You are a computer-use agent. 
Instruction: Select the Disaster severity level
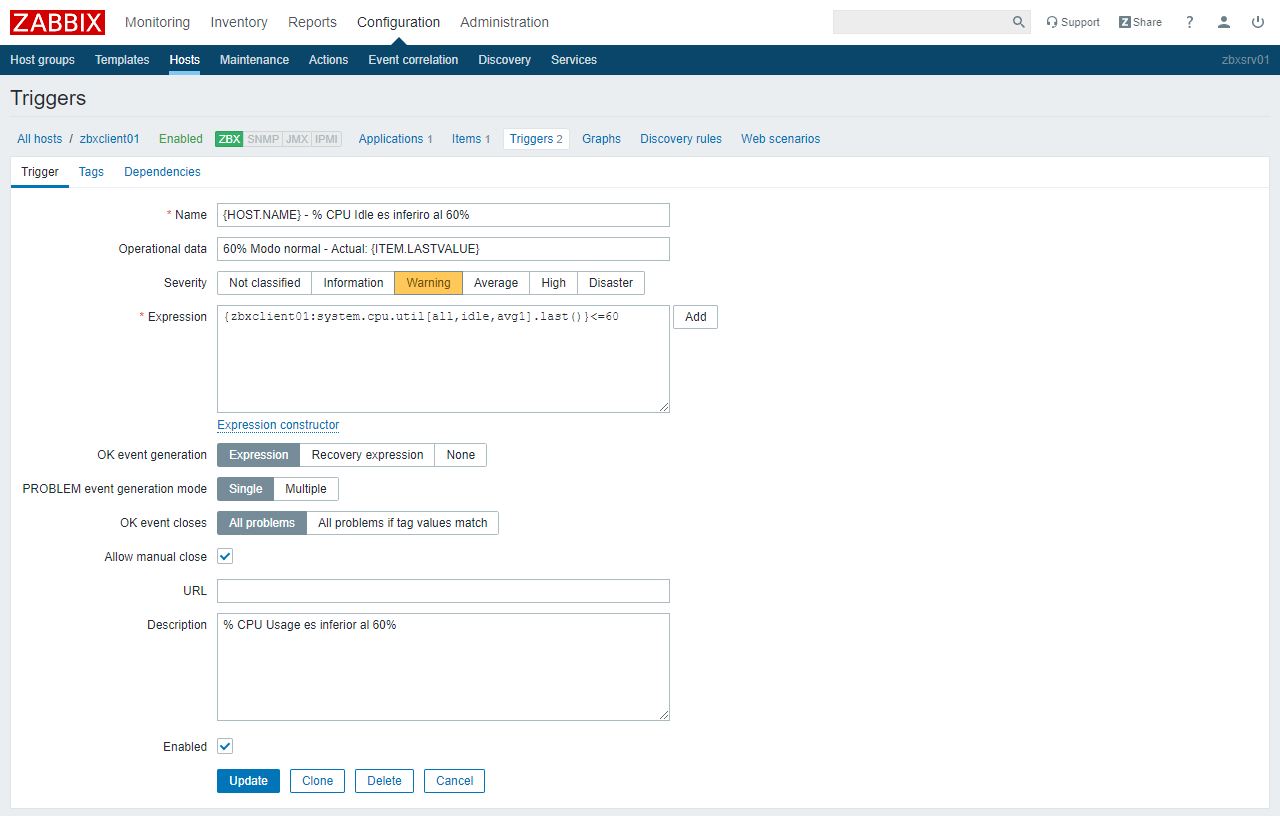point(610,283)
